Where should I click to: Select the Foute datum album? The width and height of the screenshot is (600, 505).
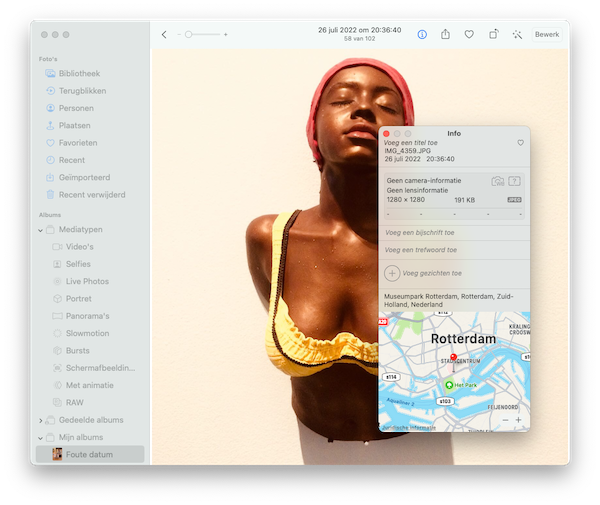point(90,454)
